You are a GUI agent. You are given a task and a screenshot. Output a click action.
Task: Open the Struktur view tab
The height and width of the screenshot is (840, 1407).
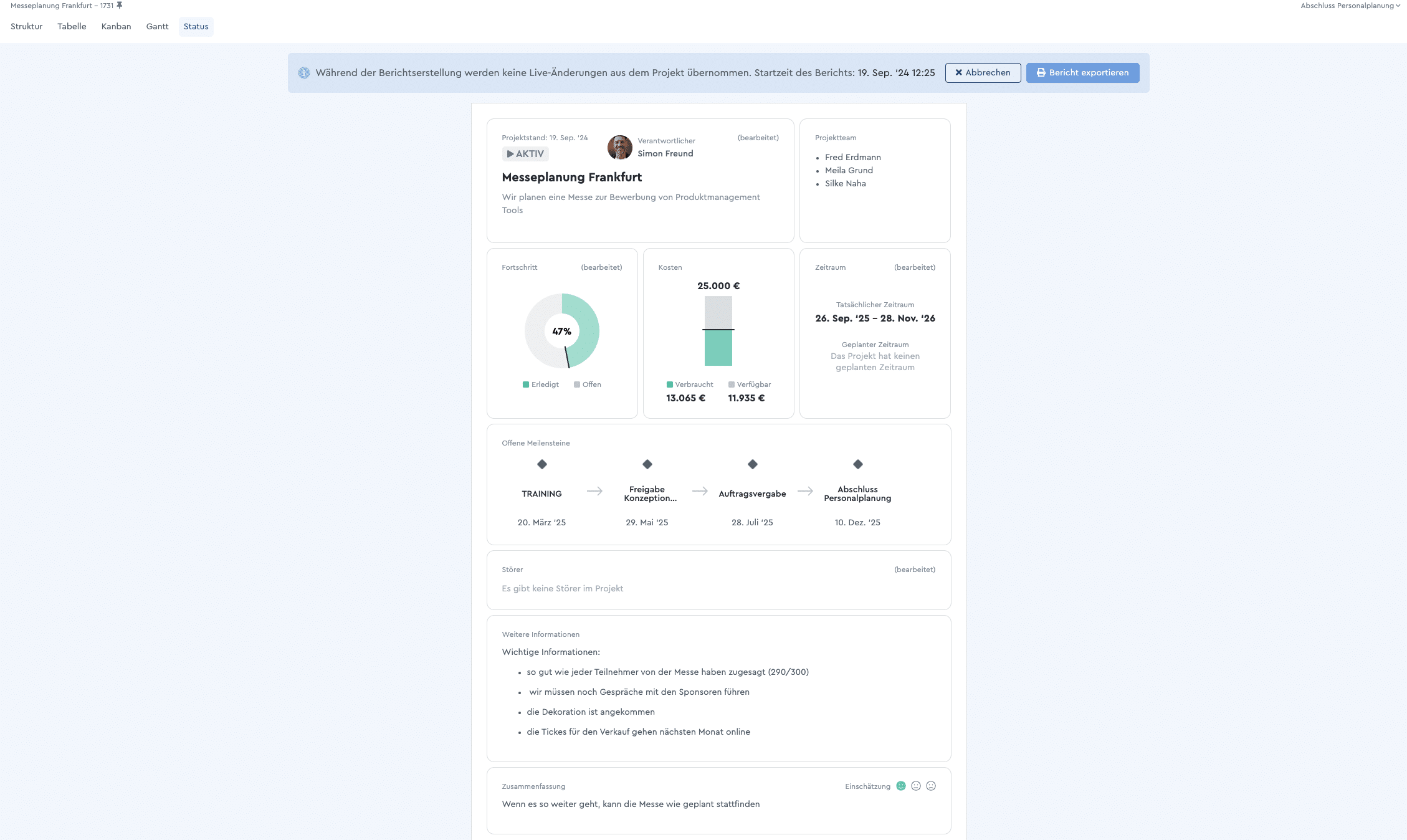27,27
